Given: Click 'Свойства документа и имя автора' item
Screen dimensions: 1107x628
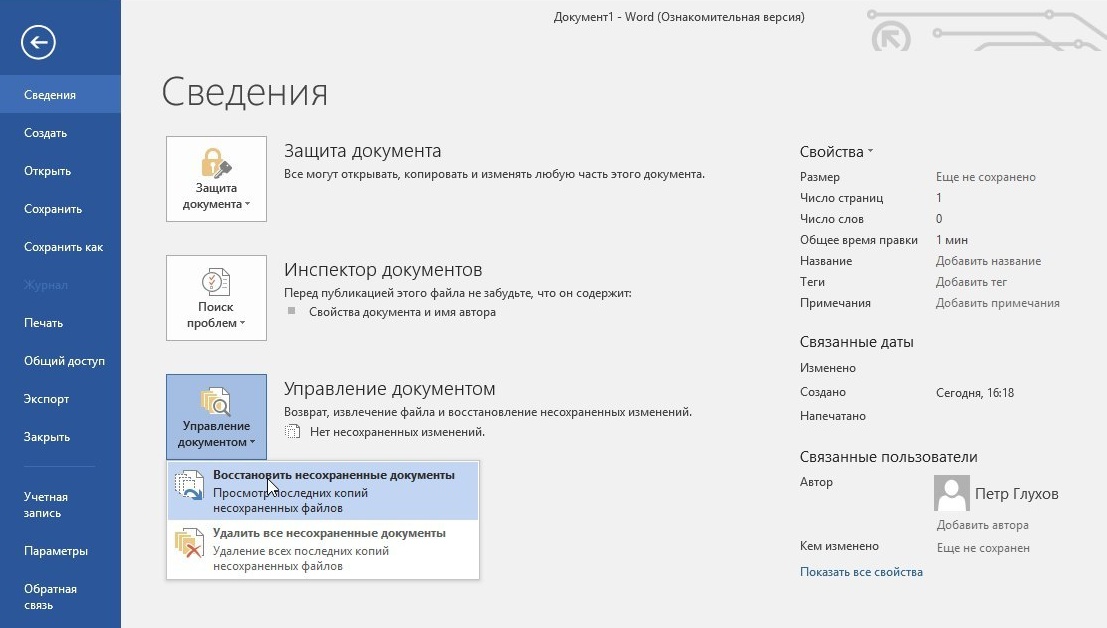Looking at the screenshot, I should click(402, 312).
